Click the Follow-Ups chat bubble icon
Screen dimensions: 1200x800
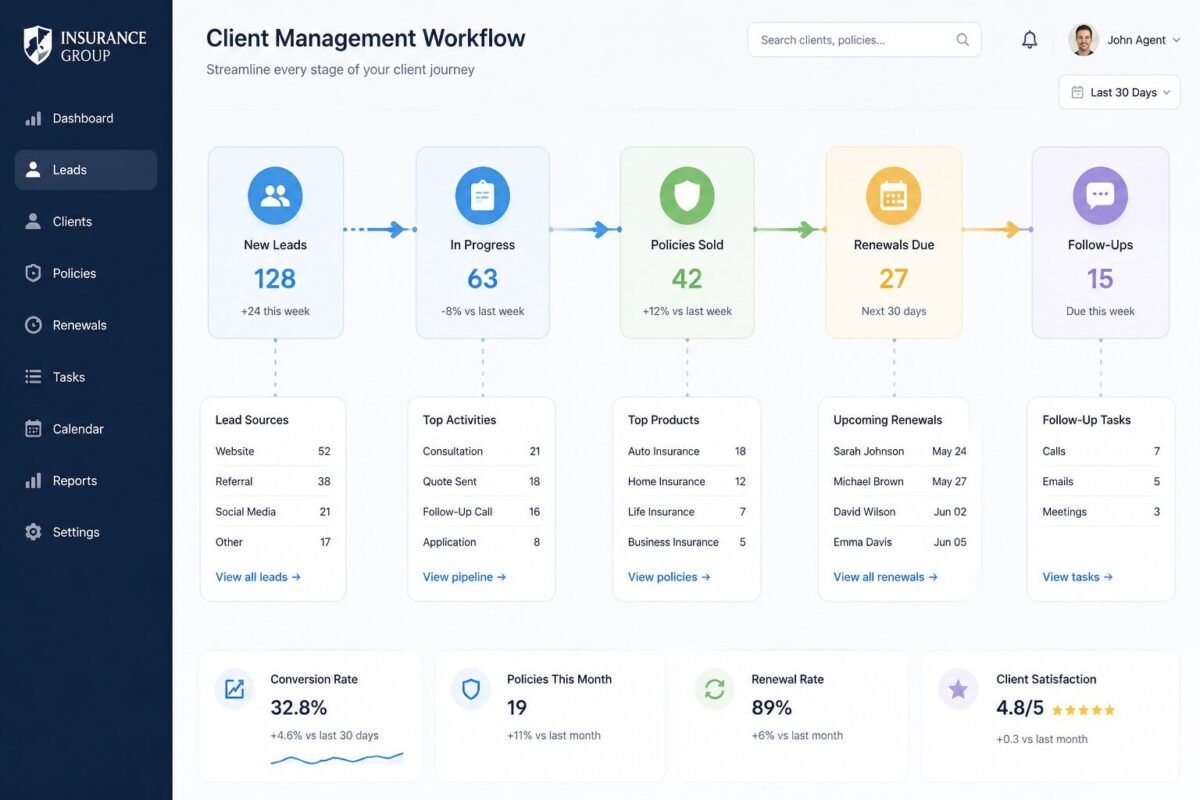pyautogui.click(x=1100, y=195)
